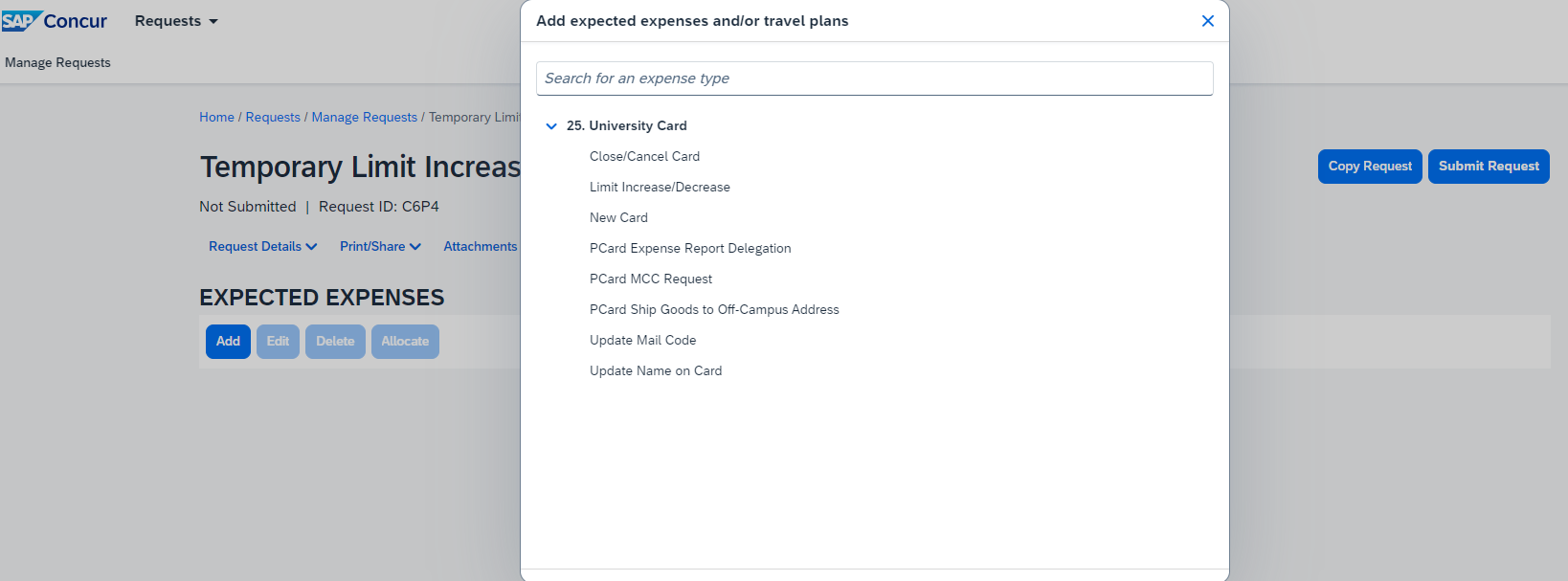Select PCard MCC Request
Screen dimensions: 1568x581
pyautogui.click(x=651, y=279)
